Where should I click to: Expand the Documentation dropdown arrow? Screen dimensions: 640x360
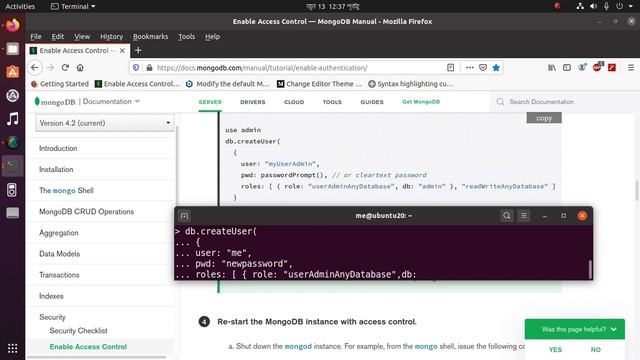point(137,101)
